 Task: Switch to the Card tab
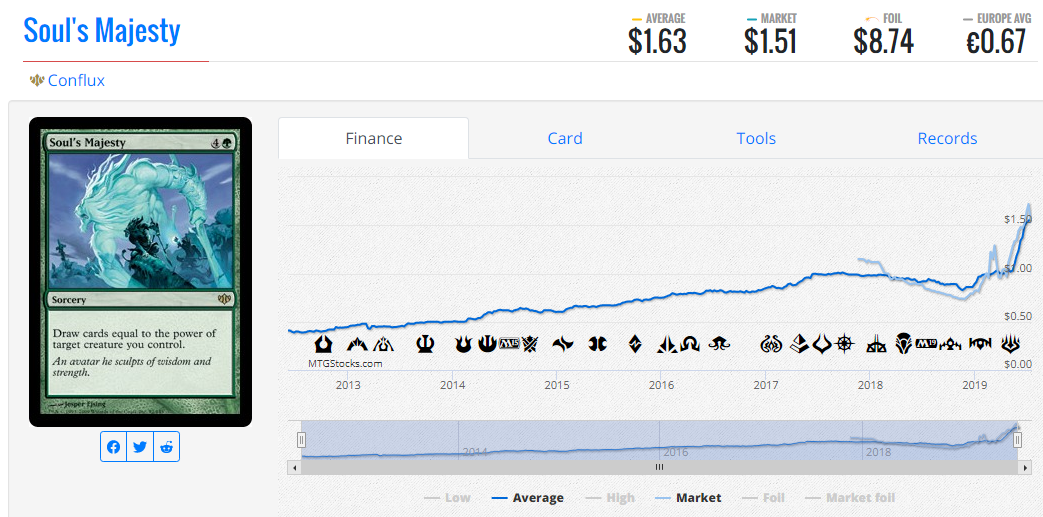pos(564,139)
